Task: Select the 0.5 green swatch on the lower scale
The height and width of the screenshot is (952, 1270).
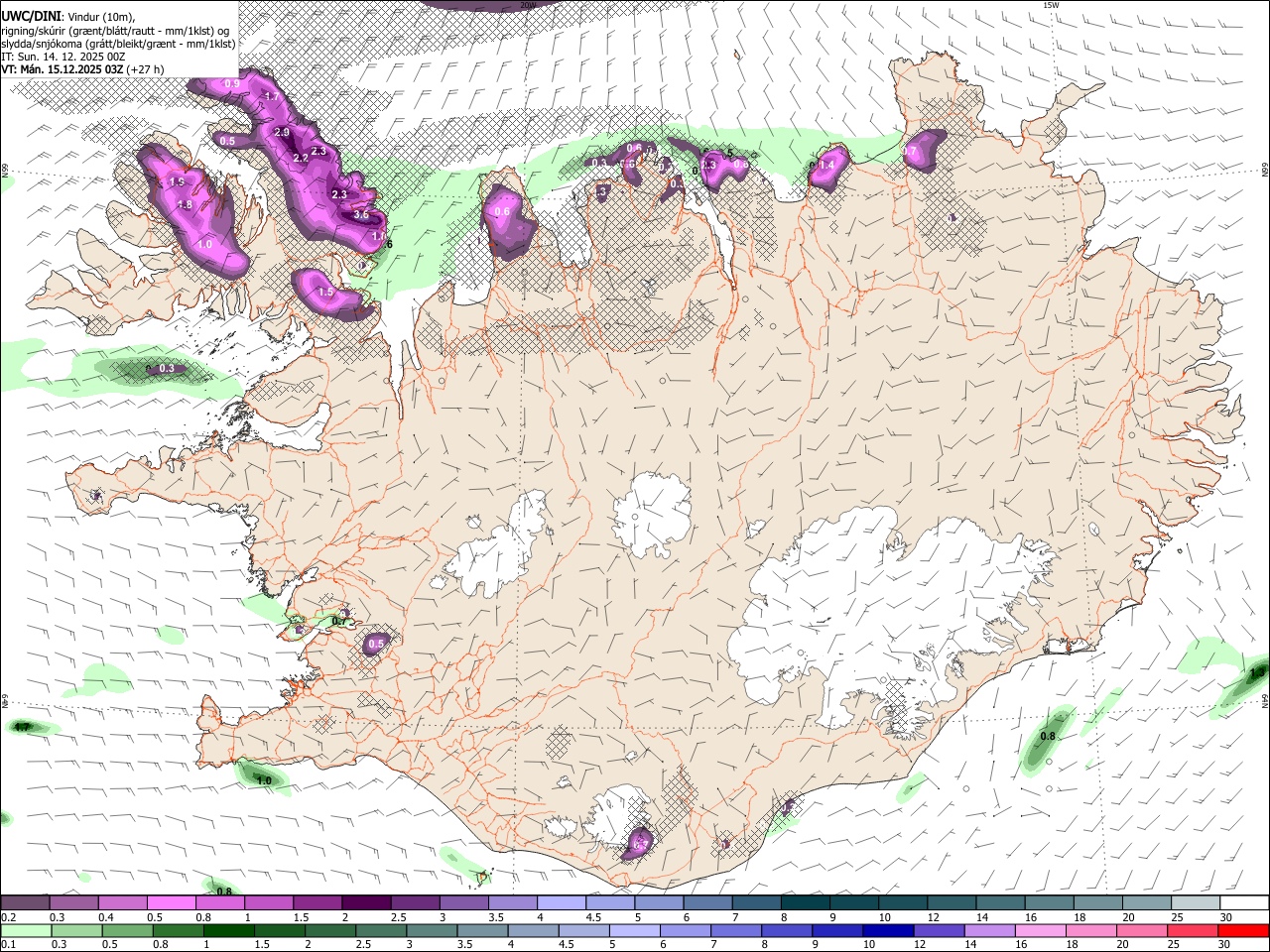Action: coord(129,930)
